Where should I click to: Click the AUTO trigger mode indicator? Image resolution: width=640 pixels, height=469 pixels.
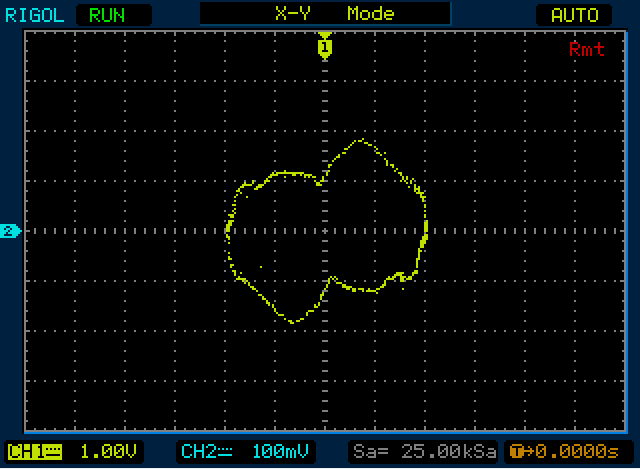tap(574, 16)
